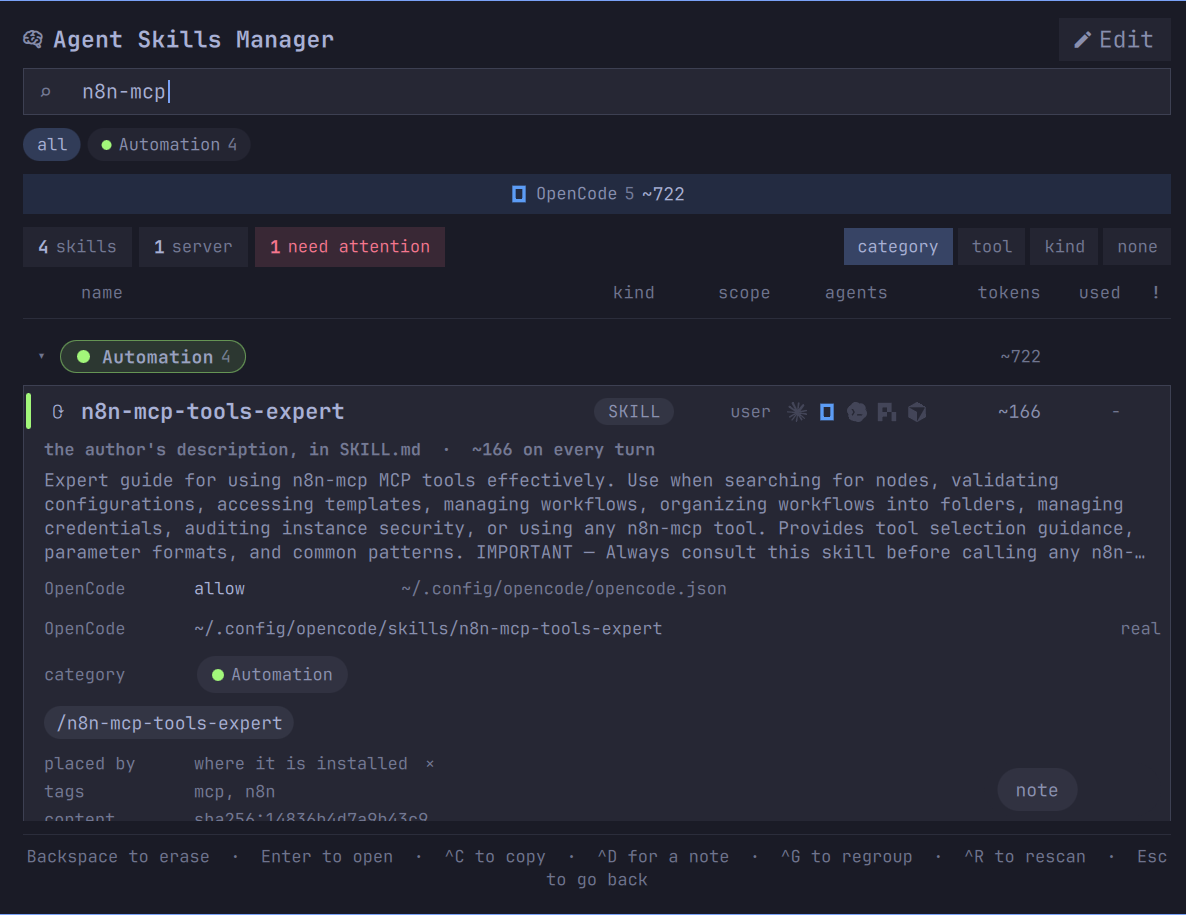Click the pixel-block agent icon in skill row
Viewport: 1186px width, 915px height.
point(886,412)
